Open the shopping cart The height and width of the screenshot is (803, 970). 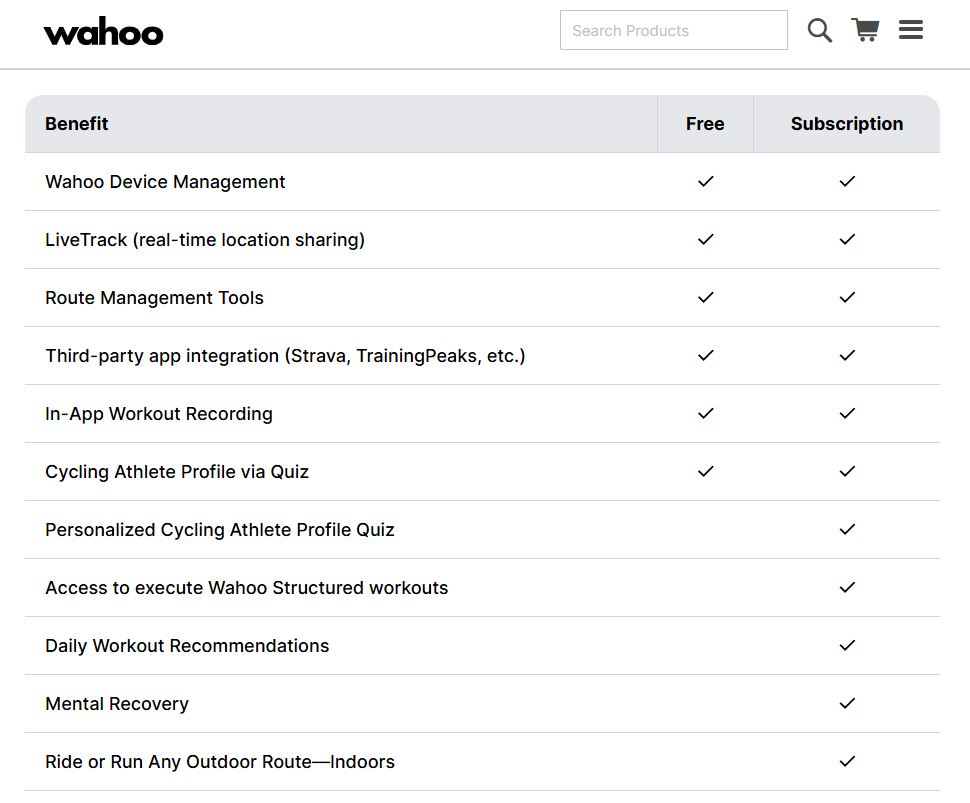865,30
